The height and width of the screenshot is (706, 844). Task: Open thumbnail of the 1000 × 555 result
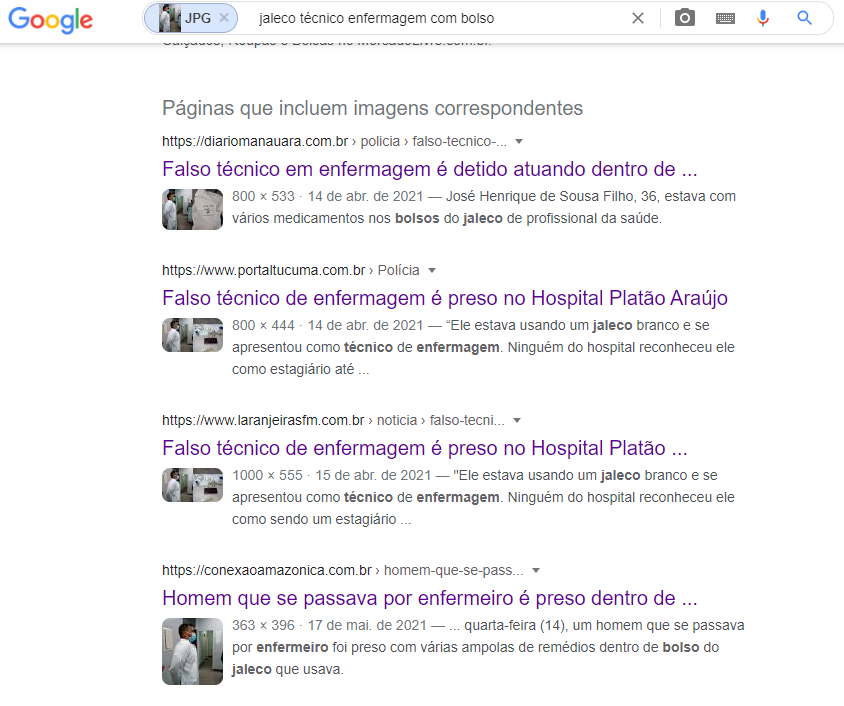192,485
